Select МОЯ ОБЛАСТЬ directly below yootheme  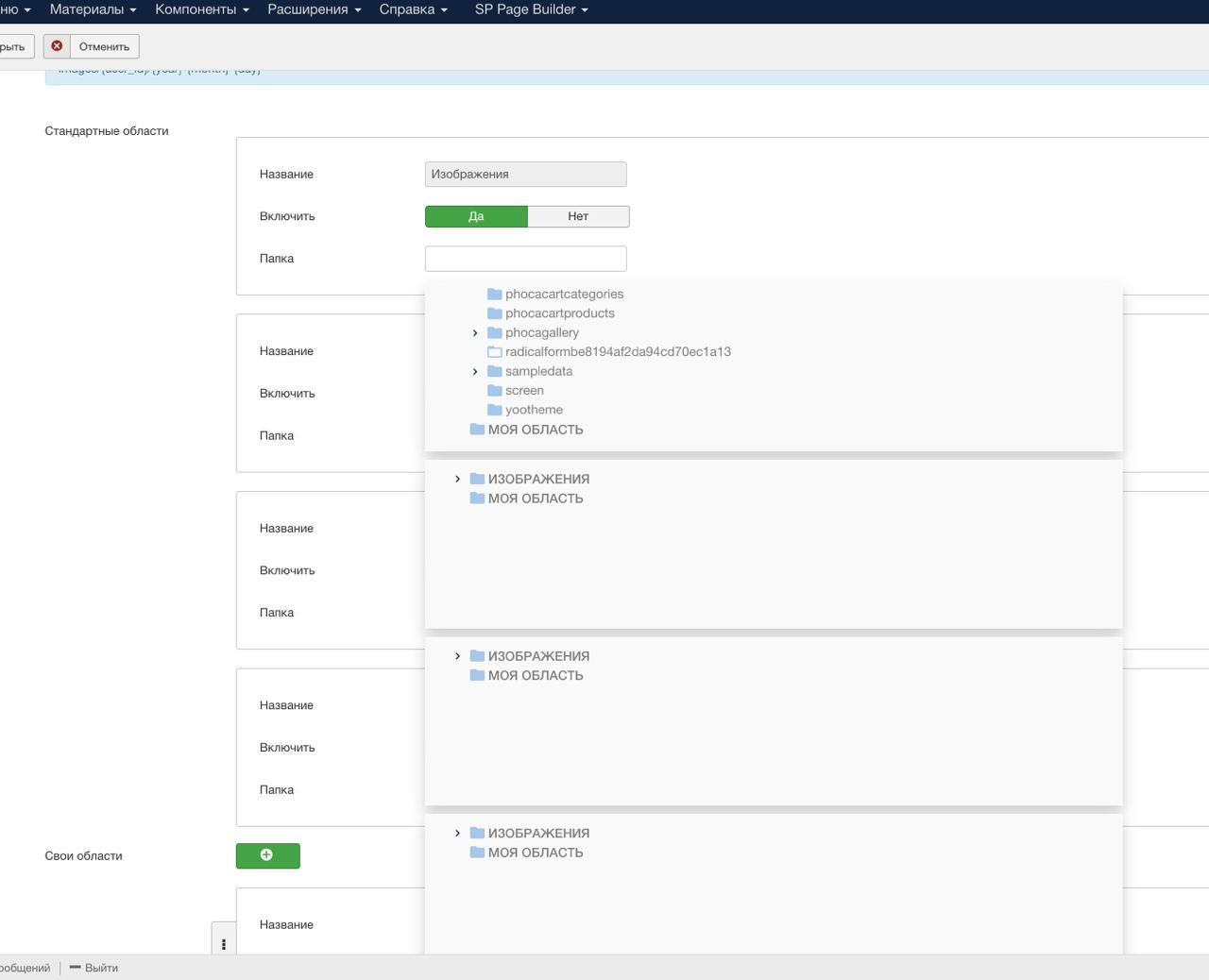tap(536, 430)
